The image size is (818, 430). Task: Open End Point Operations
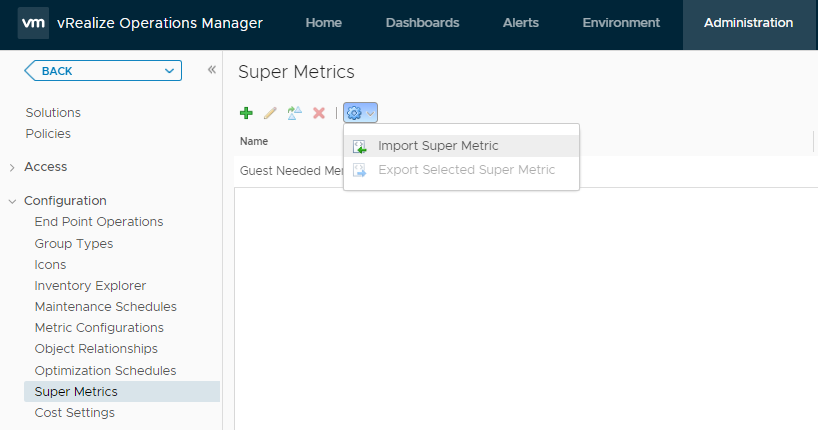tap(99, 222)
